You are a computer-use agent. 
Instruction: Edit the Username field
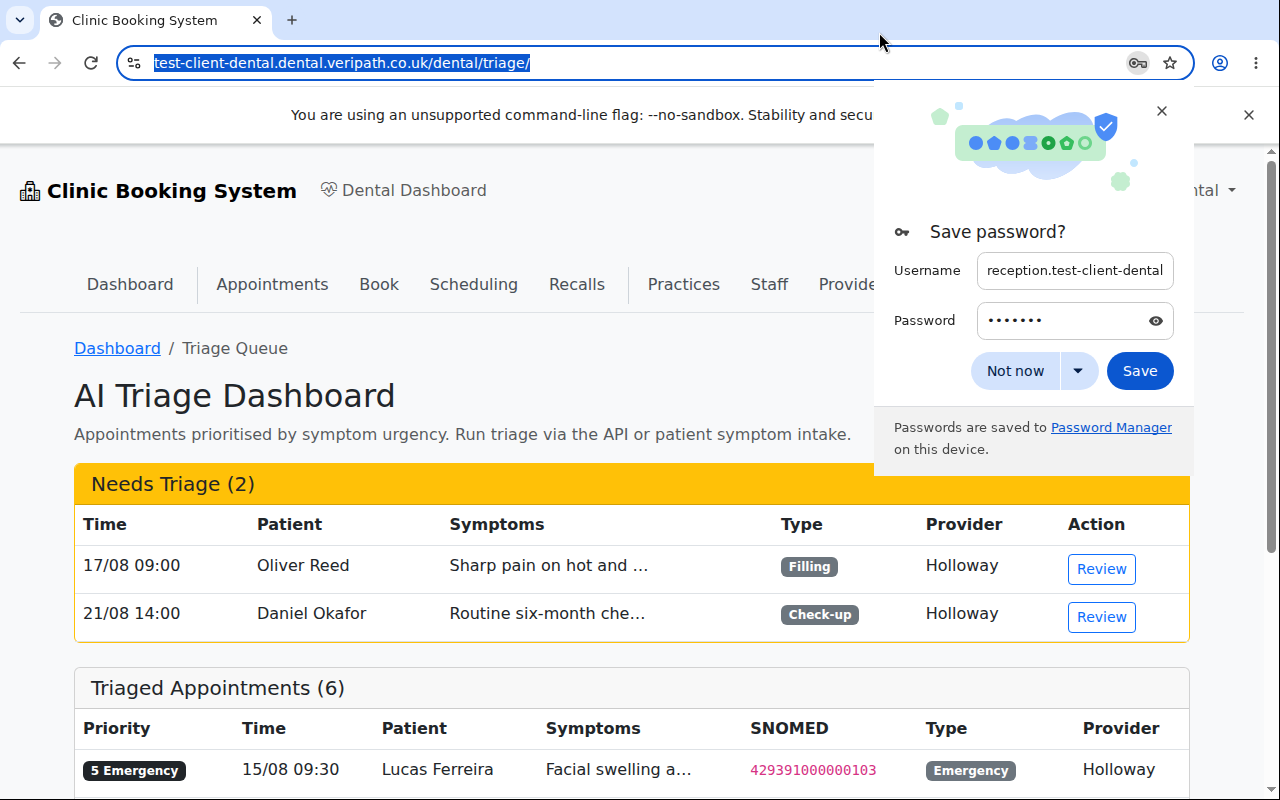[x=1075, y=271]
